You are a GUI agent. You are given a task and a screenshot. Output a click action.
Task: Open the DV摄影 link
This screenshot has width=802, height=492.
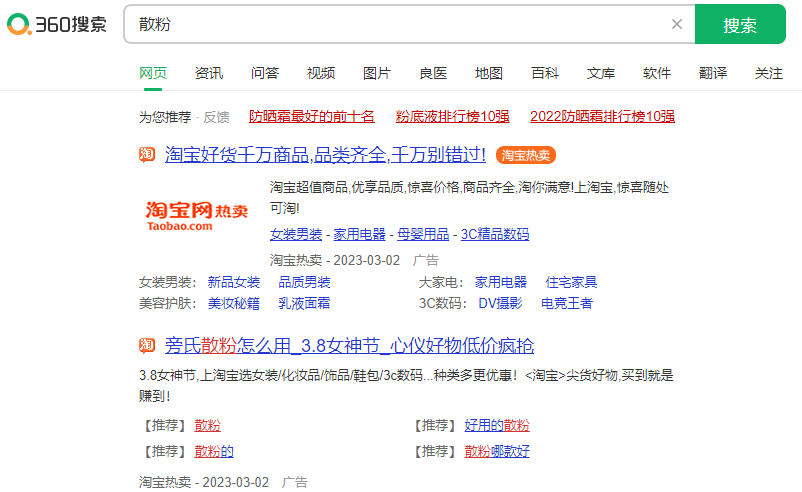pyautogui.click(x=500, y=304)
